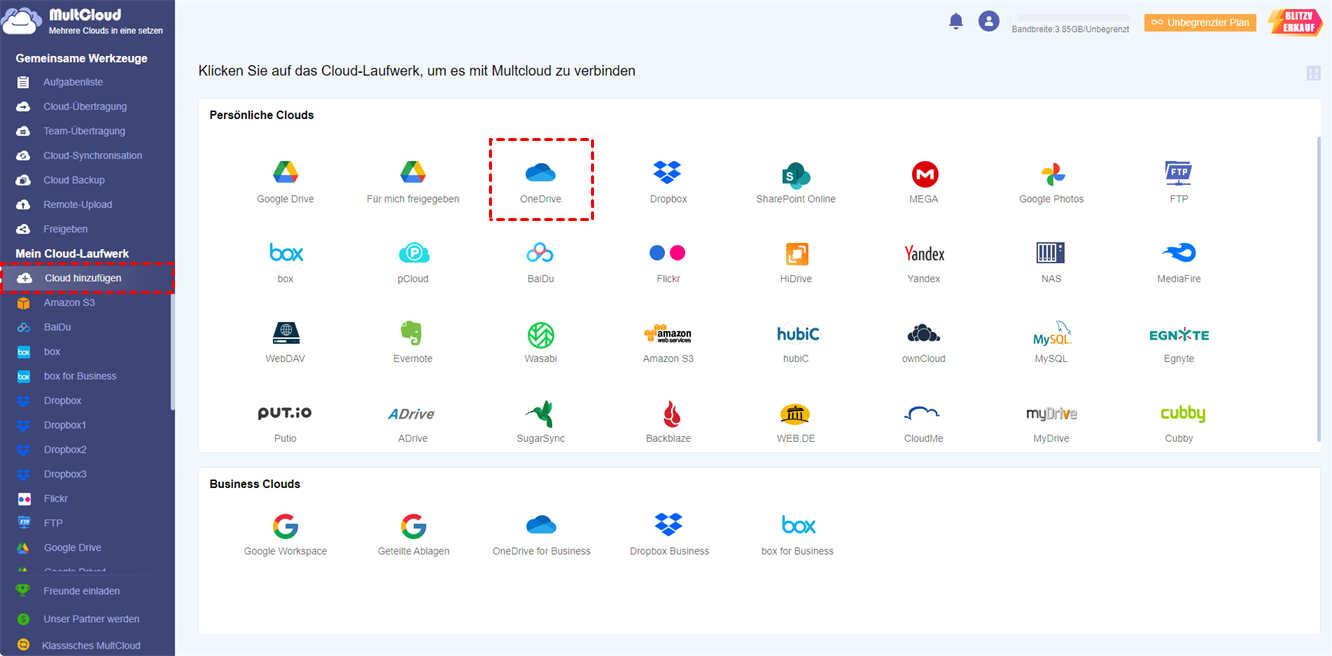Pick the Dropbox Business icon
The height and width of the screenshot is (656, 1332).
[669, 525]
